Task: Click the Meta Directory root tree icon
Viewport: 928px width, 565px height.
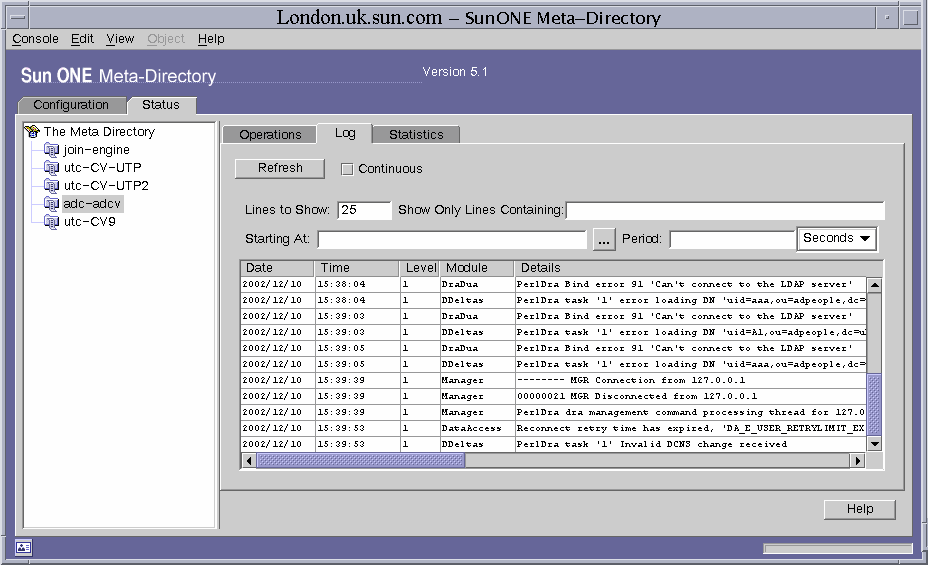Action: click(32, 131)
